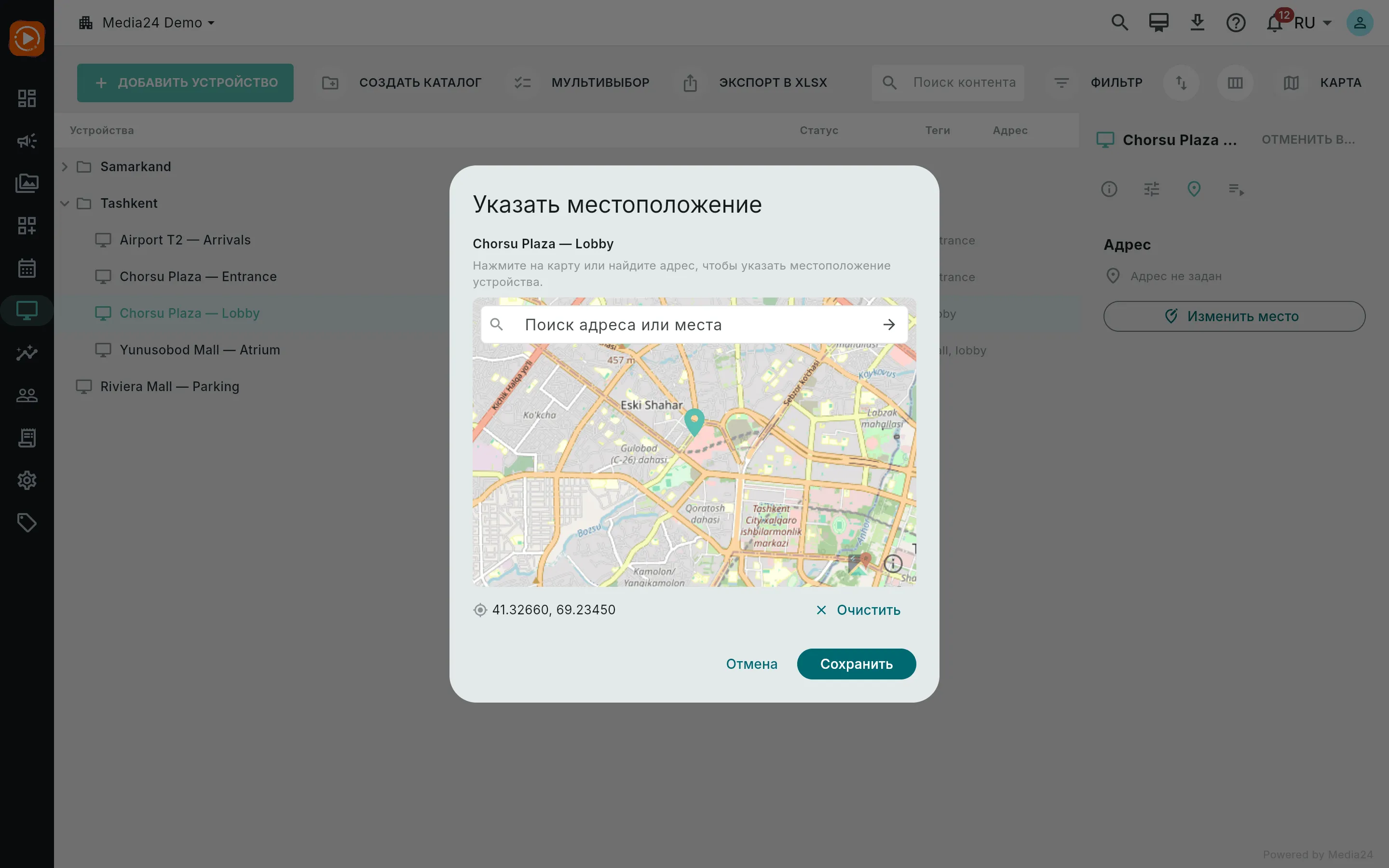Image resolution: width=1389 pixels, height=868 pixels.
Task: Click the search arrow in the address field
Action: click(888, 325)
